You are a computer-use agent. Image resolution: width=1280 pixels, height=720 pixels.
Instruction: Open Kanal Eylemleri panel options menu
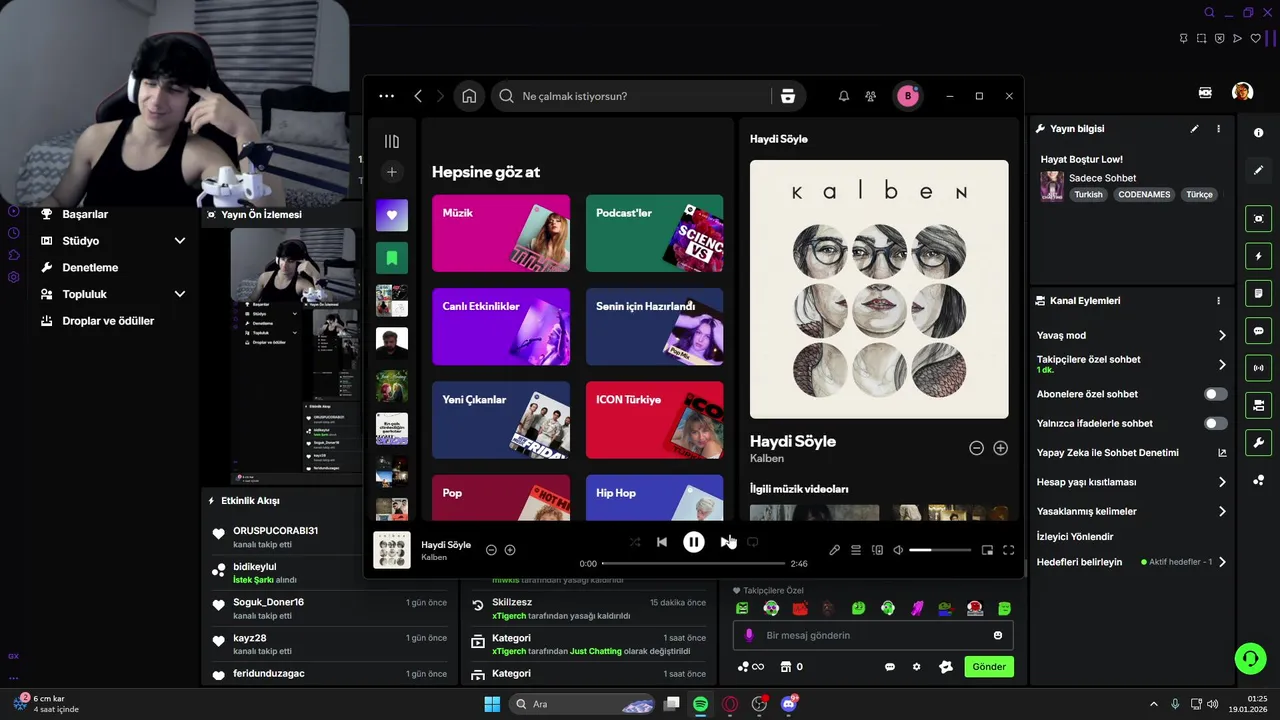pos(1218,301)
